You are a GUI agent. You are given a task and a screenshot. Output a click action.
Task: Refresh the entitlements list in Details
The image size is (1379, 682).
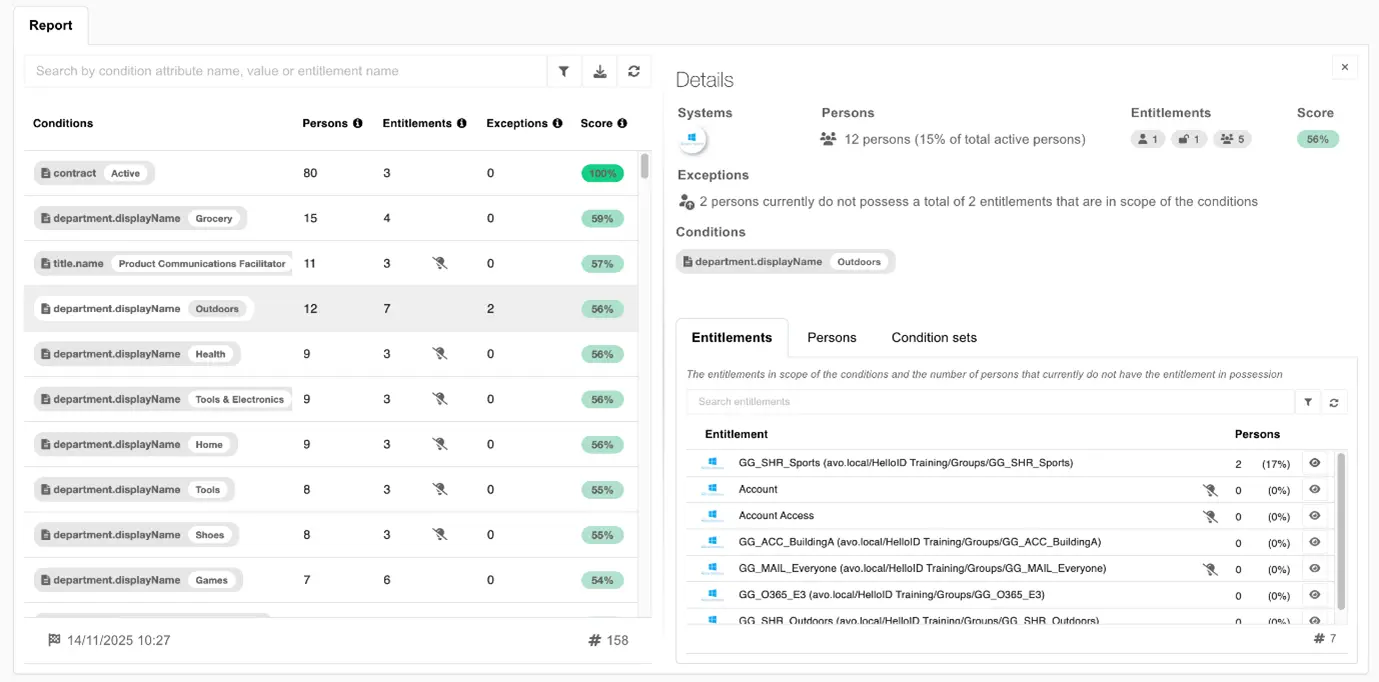(1333, 402)
